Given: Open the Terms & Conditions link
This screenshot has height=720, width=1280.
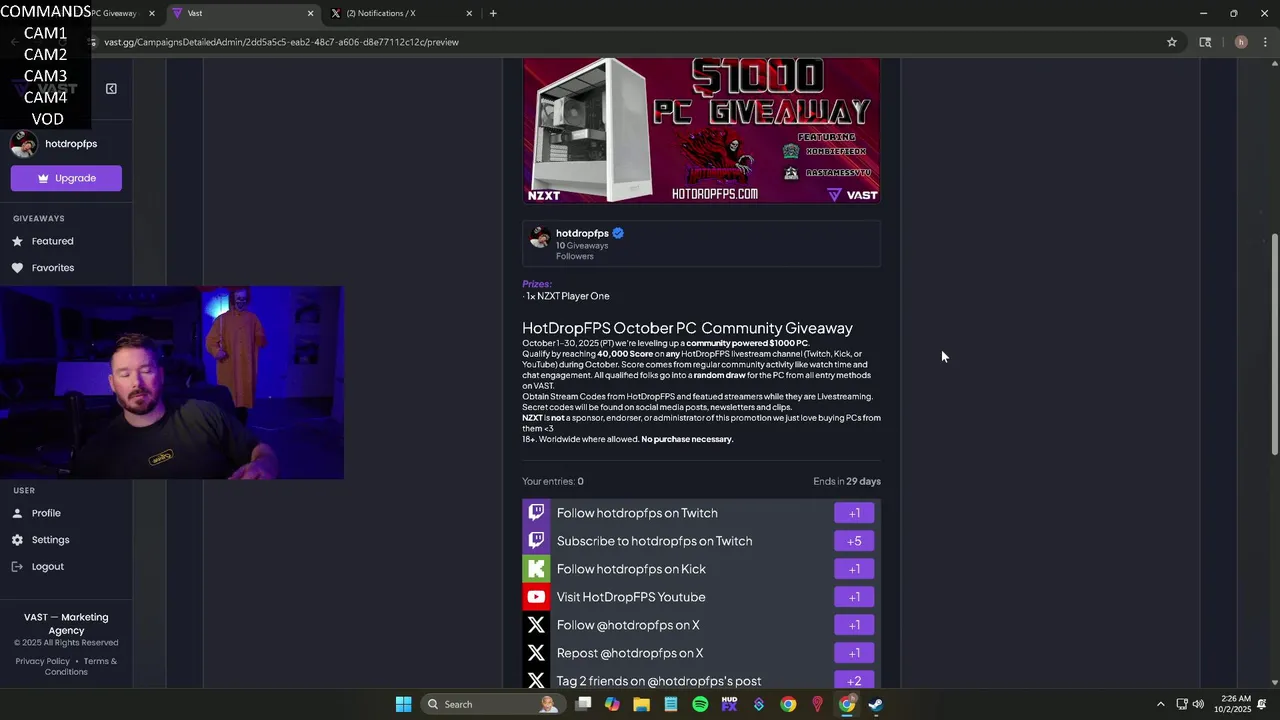Looking at the screenshot, I should pos(81,666).
